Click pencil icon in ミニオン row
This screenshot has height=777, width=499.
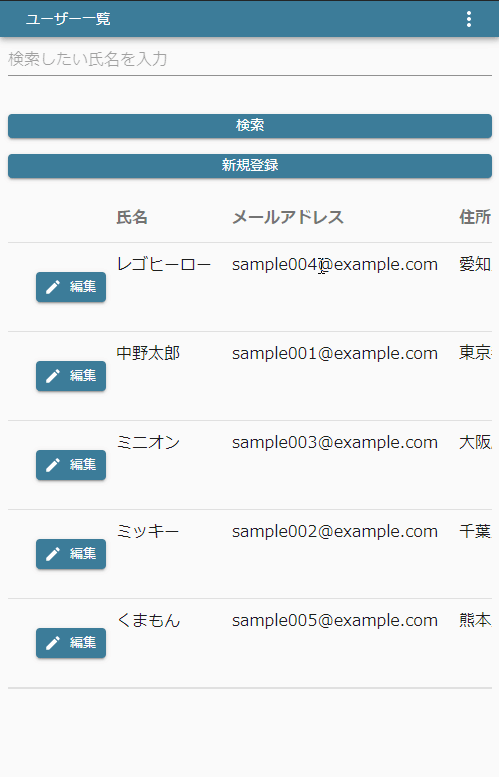(53, 465)
